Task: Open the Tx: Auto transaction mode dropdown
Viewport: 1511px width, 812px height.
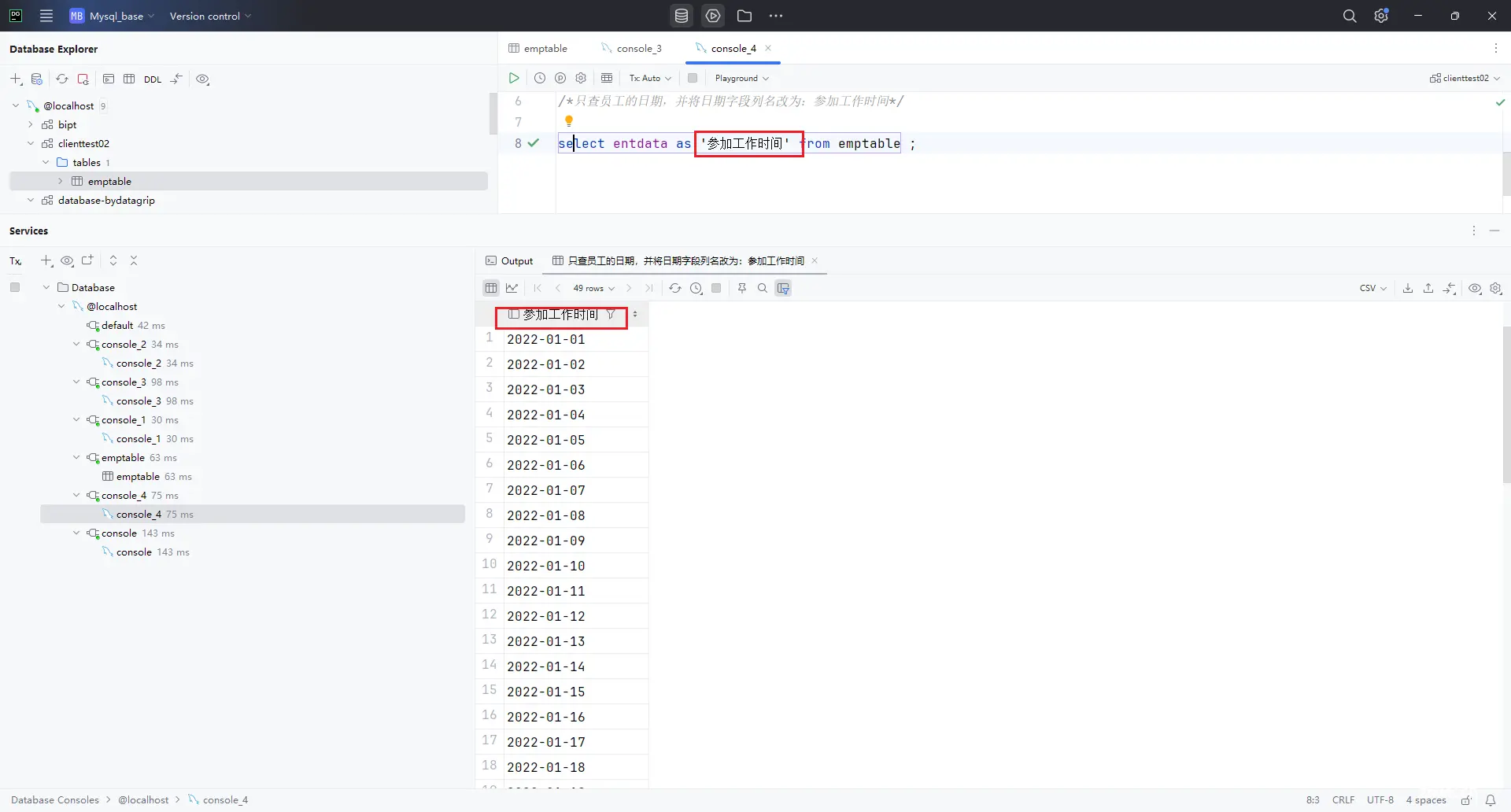Action: click(650, 78)
